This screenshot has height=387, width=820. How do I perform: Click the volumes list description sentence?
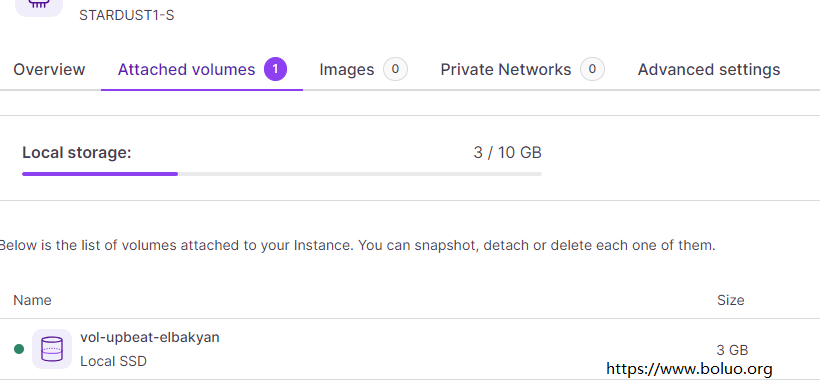pos(357,245)
